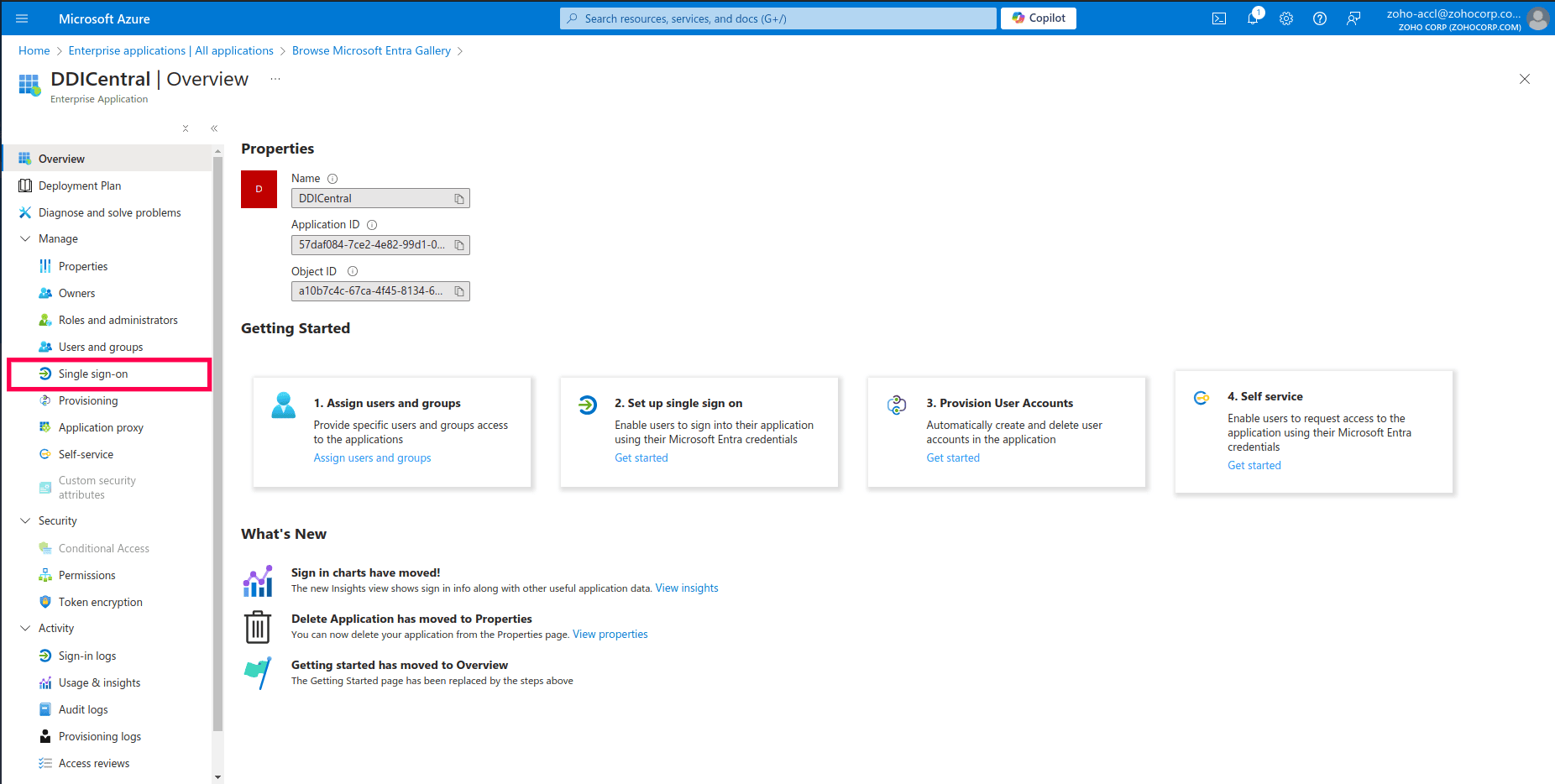This screenshot has height=784, width=1555.
Task: Open the Cloud Shell terminal icon
Action: tap(1218, 18)
